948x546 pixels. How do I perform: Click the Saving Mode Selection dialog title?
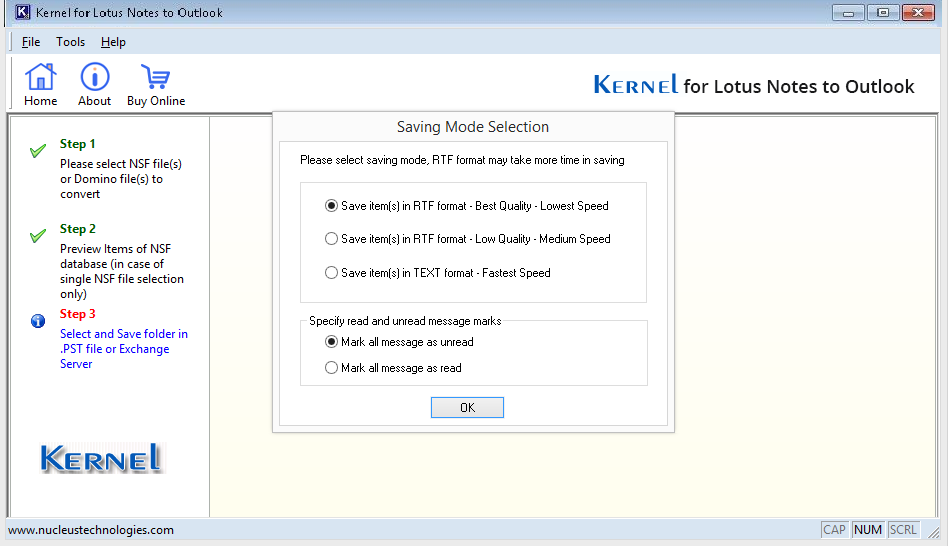click(473, 127)
